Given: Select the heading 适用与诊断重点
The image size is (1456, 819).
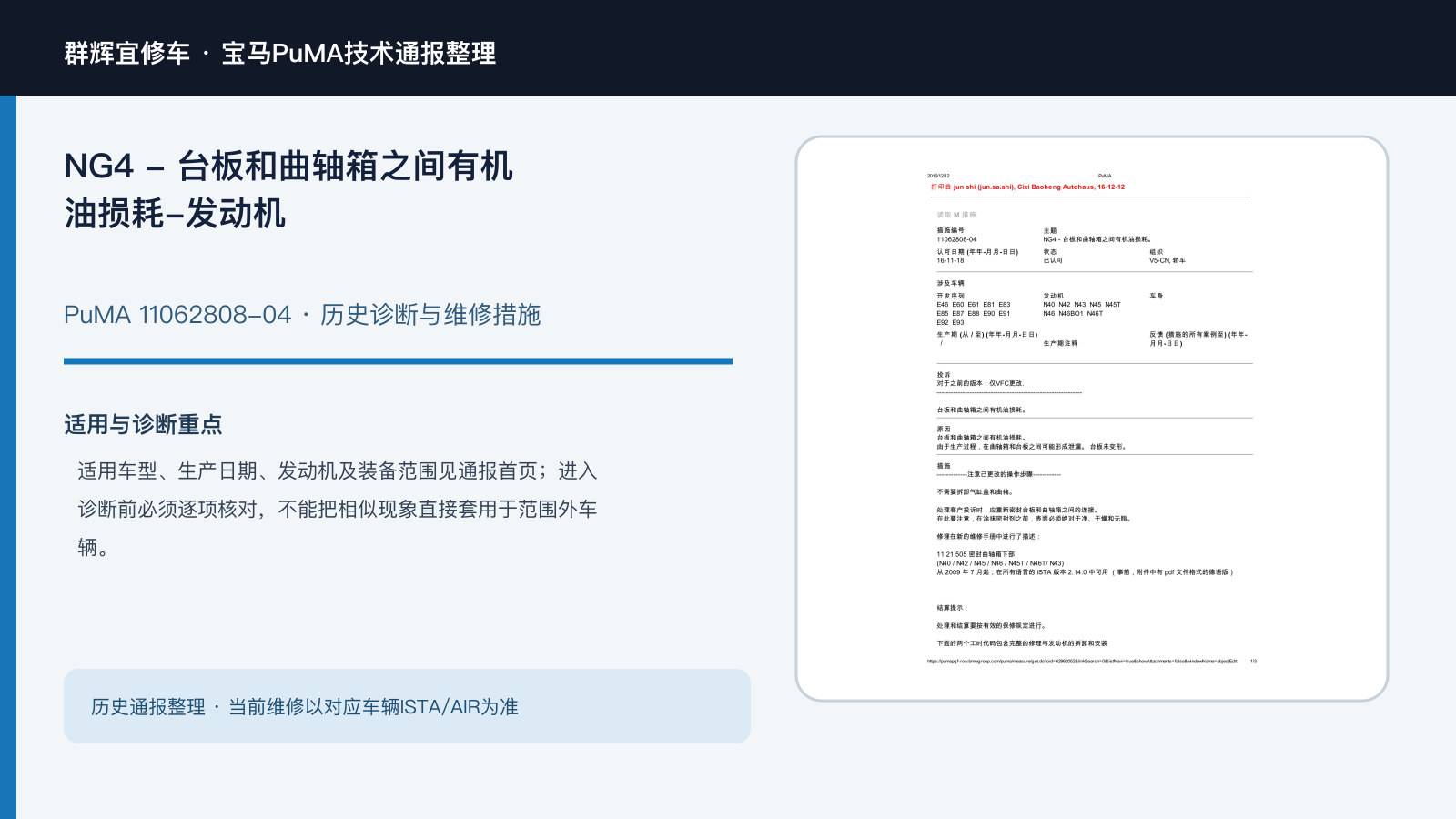Looking at the screenshot, I should click(x=143, y=425).
